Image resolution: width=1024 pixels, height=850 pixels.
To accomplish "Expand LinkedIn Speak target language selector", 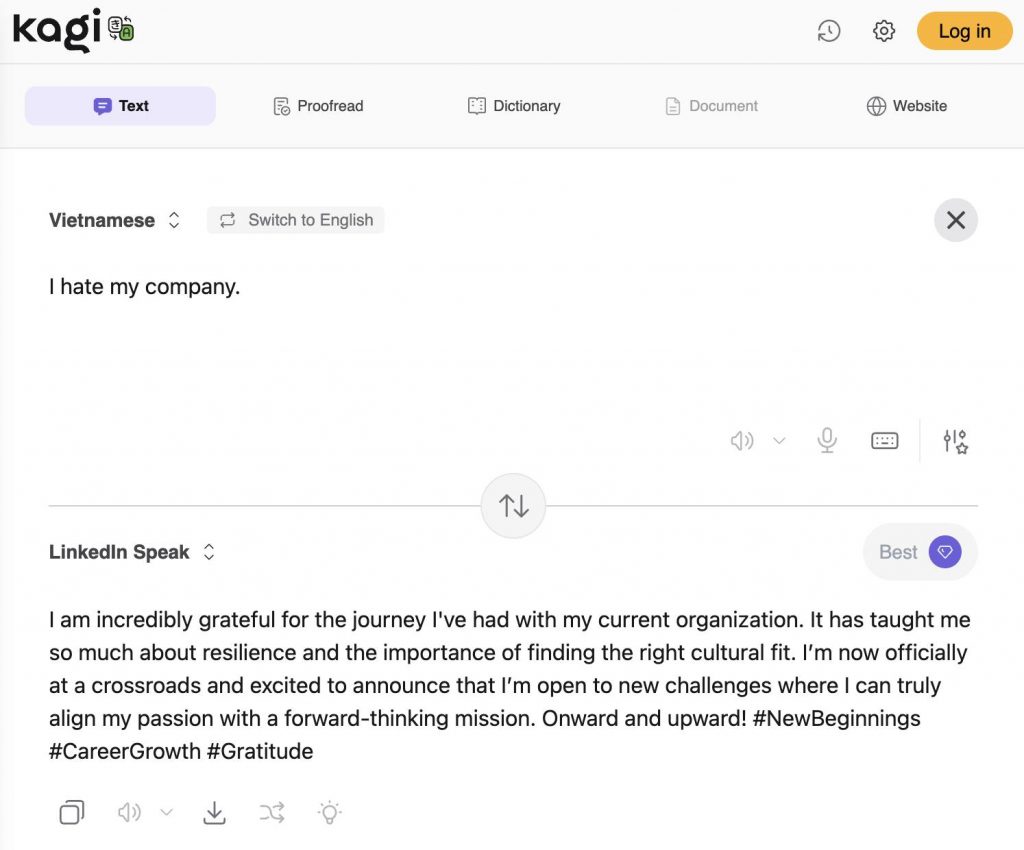I will tap(132, 552).
